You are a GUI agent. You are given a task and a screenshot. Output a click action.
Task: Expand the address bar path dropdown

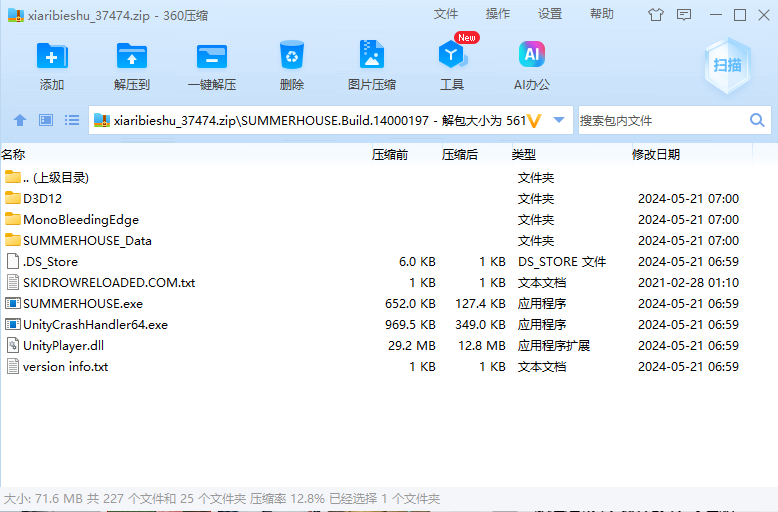(559, 120)
